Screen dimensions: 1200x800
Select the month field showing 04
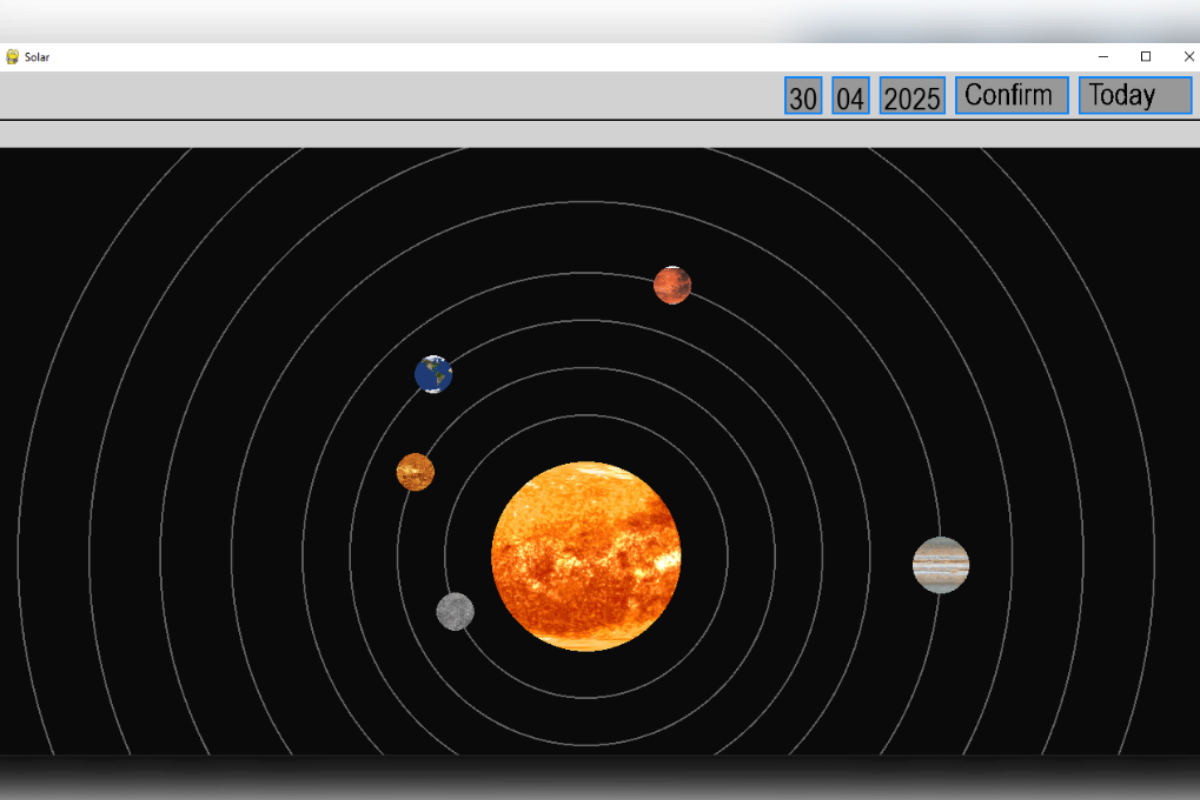click(850, 97)
